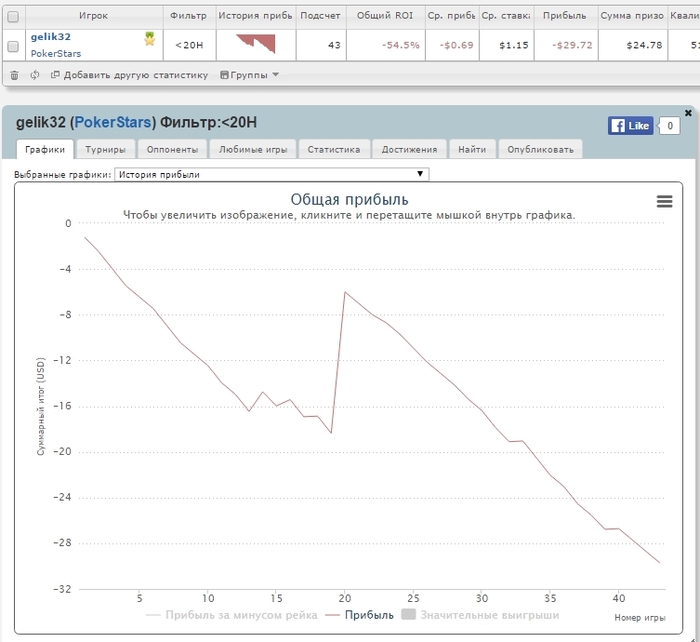Image resolution: width=700 pixels, height=642 pixels.
Task: Click the Facebook Like button
Action: pyautogui.click(x=630, y=126)
